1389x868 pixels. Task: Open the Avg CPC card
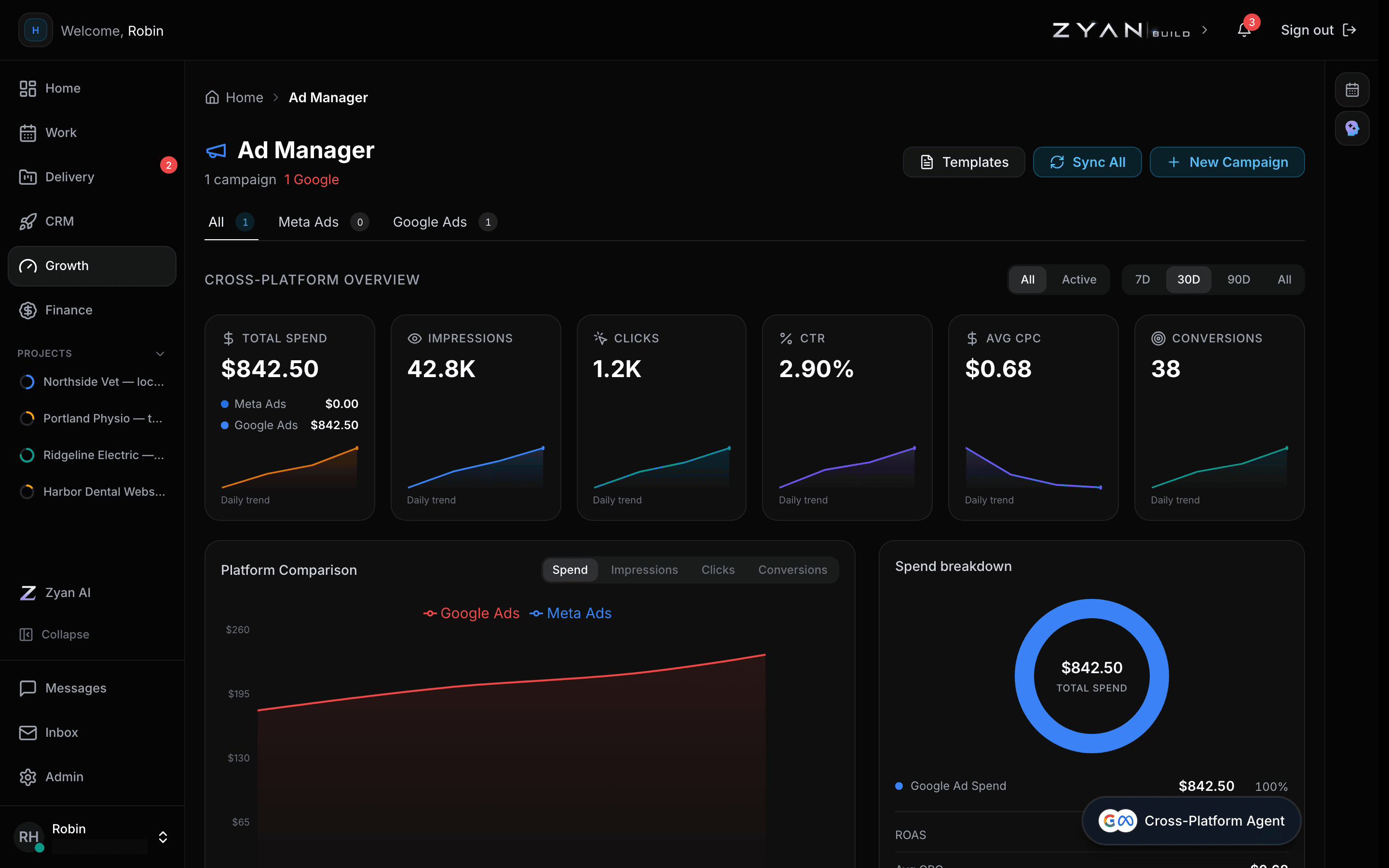(x=1033, y=417)
